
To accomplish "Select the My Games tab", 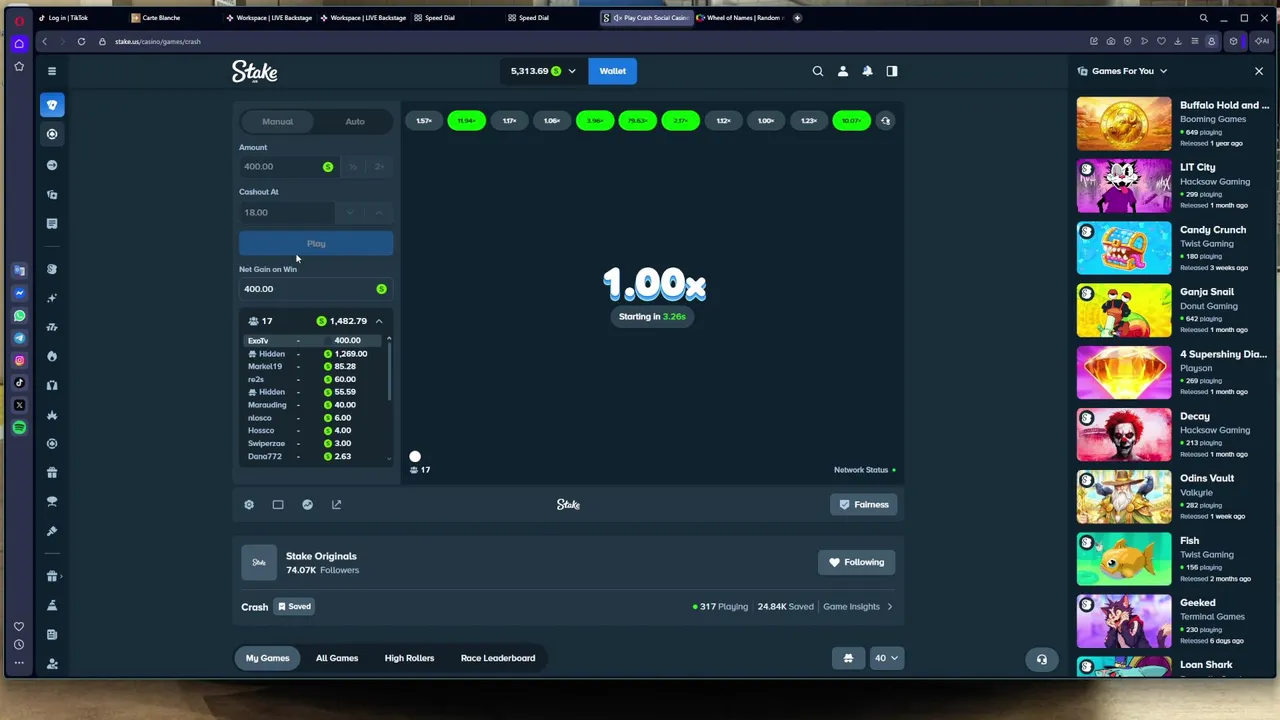I will point(267,658).
